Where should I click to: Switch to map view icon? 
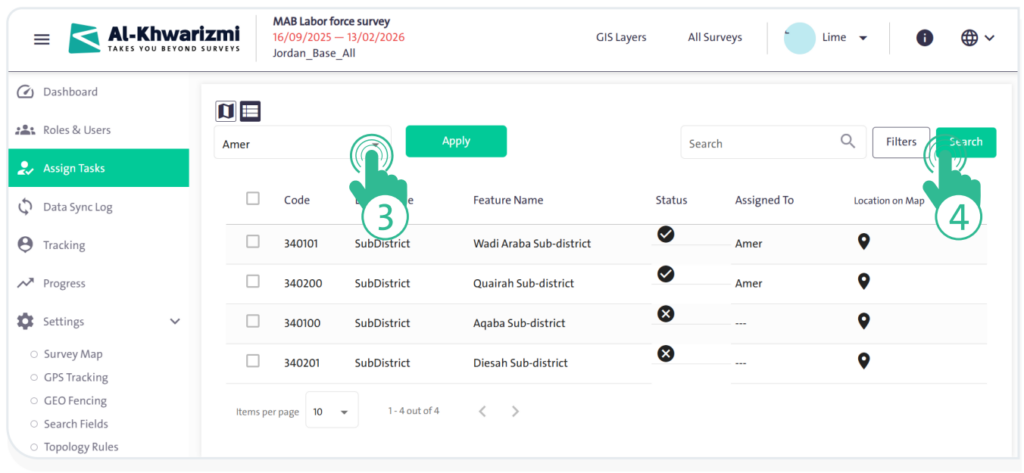226,111
